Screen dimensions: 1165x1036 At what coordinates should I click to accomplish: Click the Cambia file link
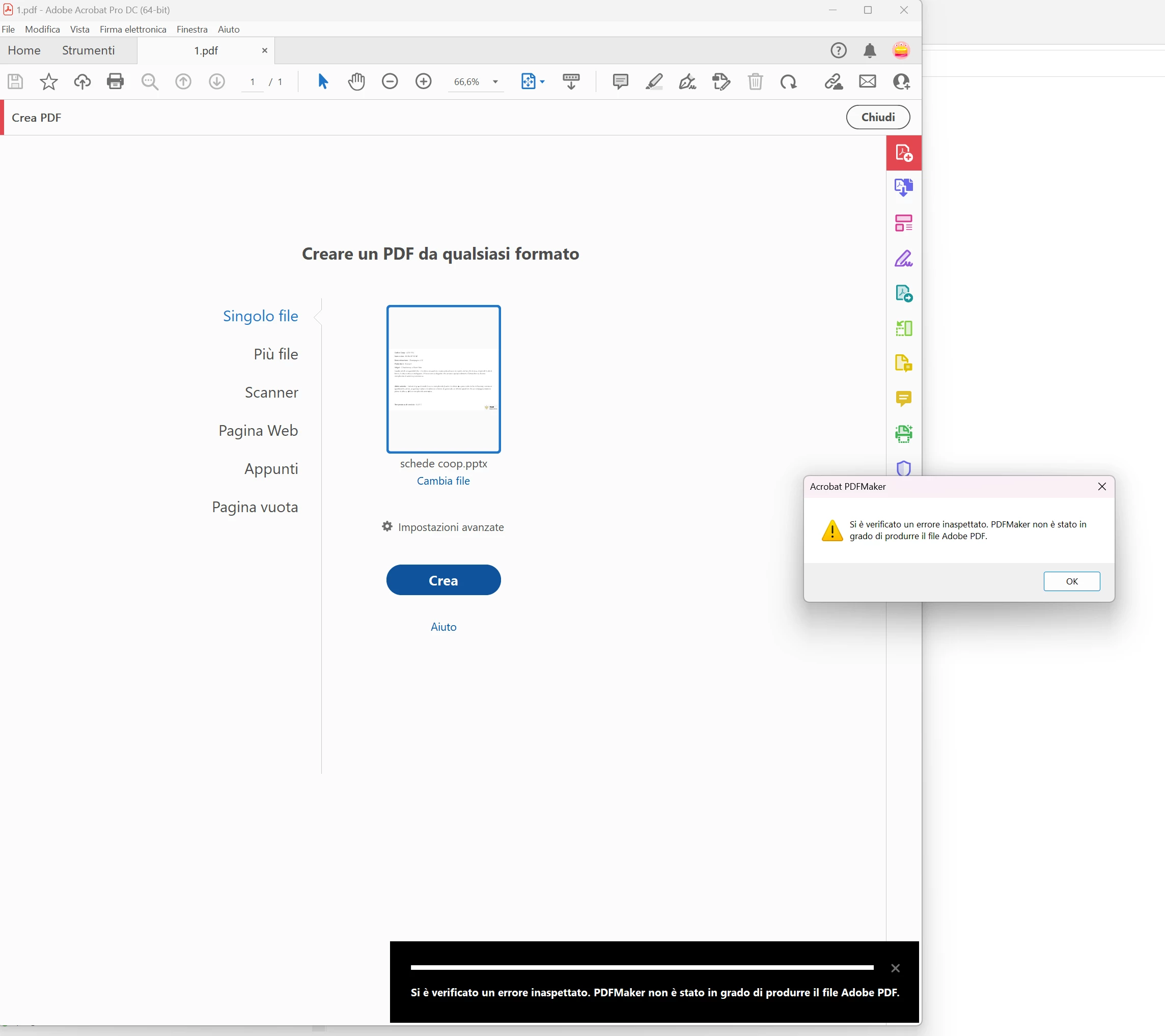(x=443, y=481)
